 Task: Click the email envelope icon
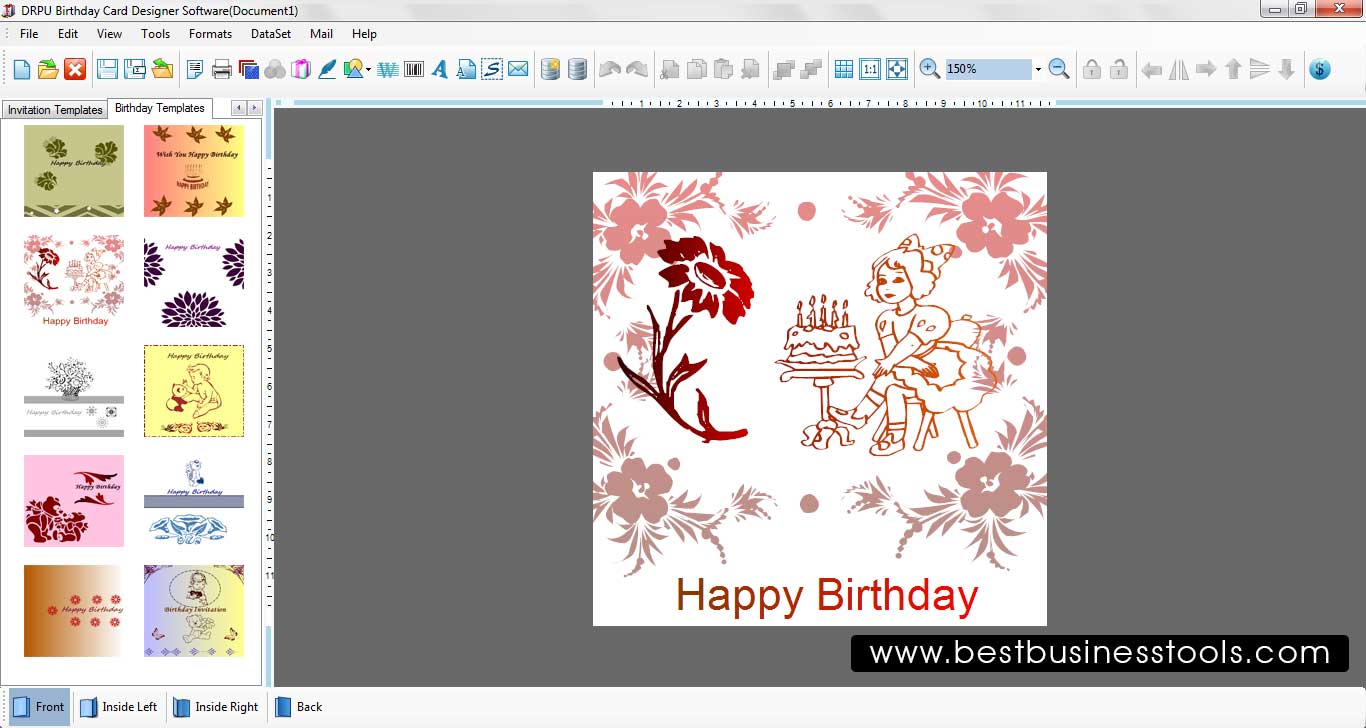[518, 69]
